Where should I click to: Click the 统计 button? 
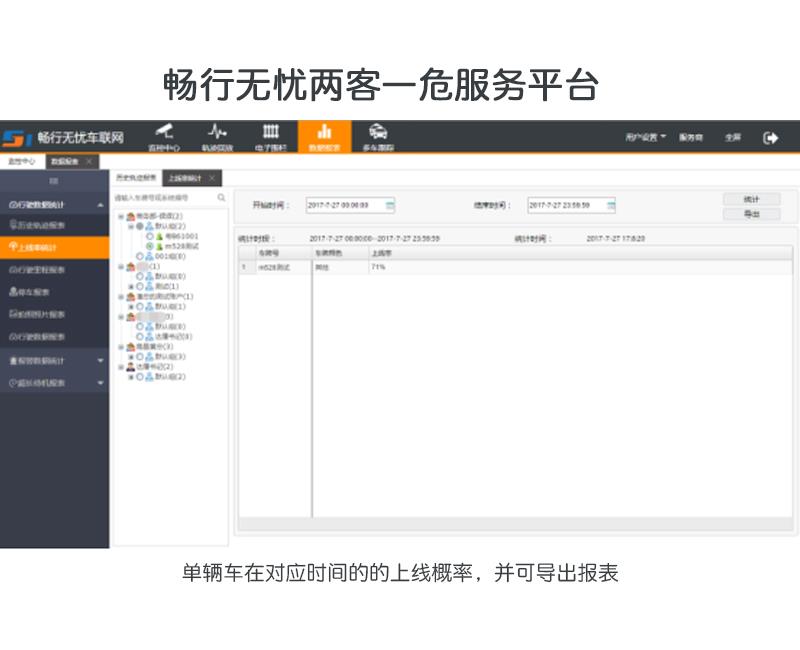pyautogui.click(x=751, y=199)
